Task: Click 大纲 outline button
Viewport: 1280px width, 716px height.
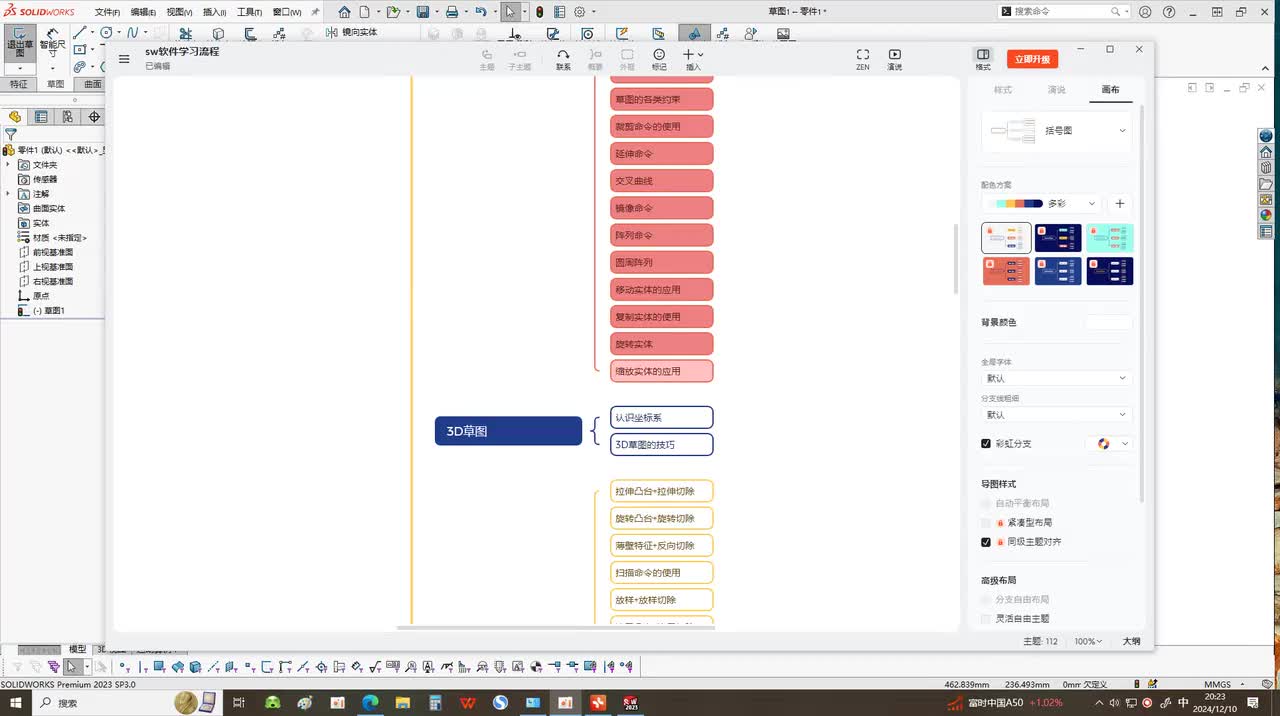Action: click(1131, 641)
